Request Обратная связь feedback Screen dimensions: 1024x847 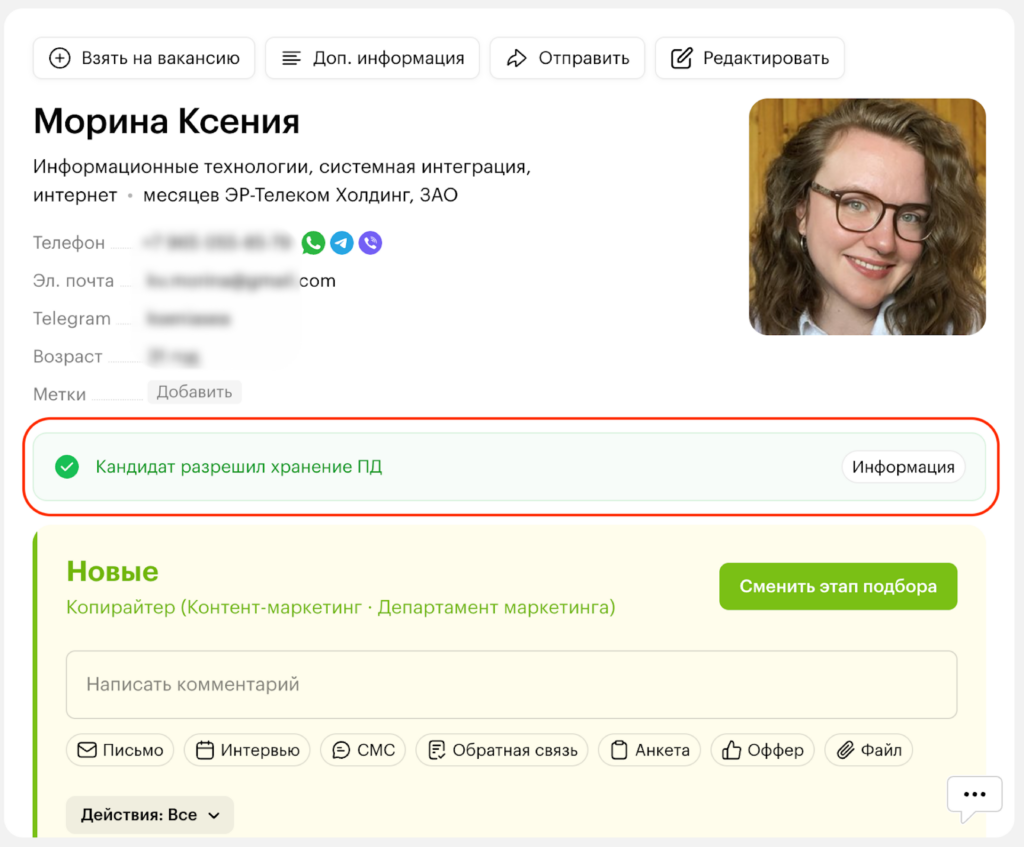[x=502, y=750]
